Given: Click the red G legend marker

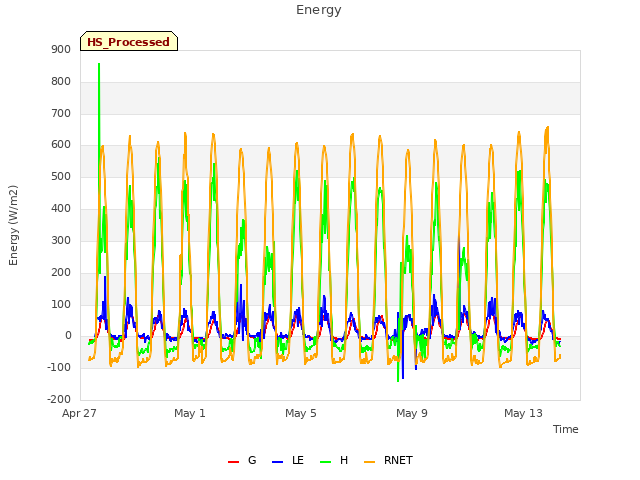Looking at the screenshot, I should 233,462.
